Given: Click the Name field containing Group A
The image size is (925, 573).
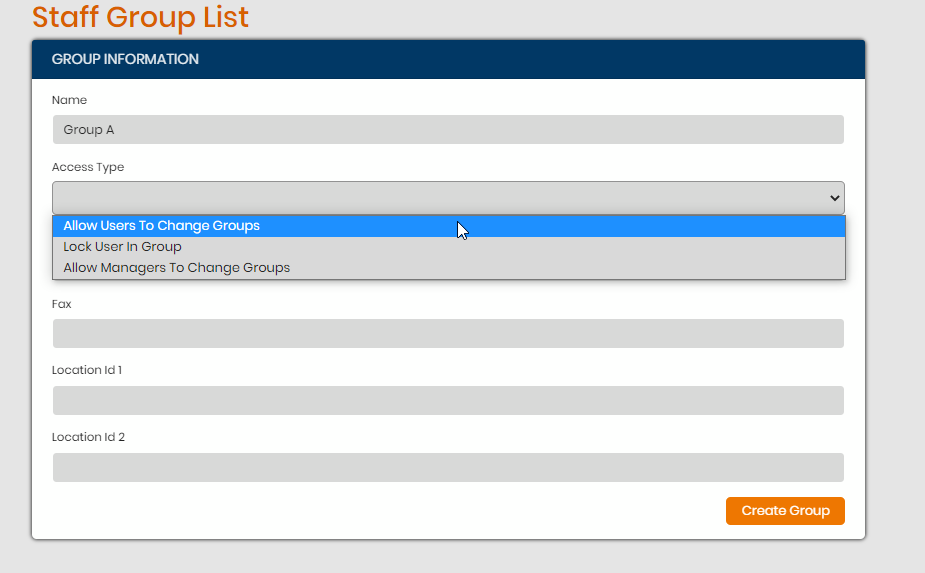Looking at the screenshot, I should [x=448, y=129].
